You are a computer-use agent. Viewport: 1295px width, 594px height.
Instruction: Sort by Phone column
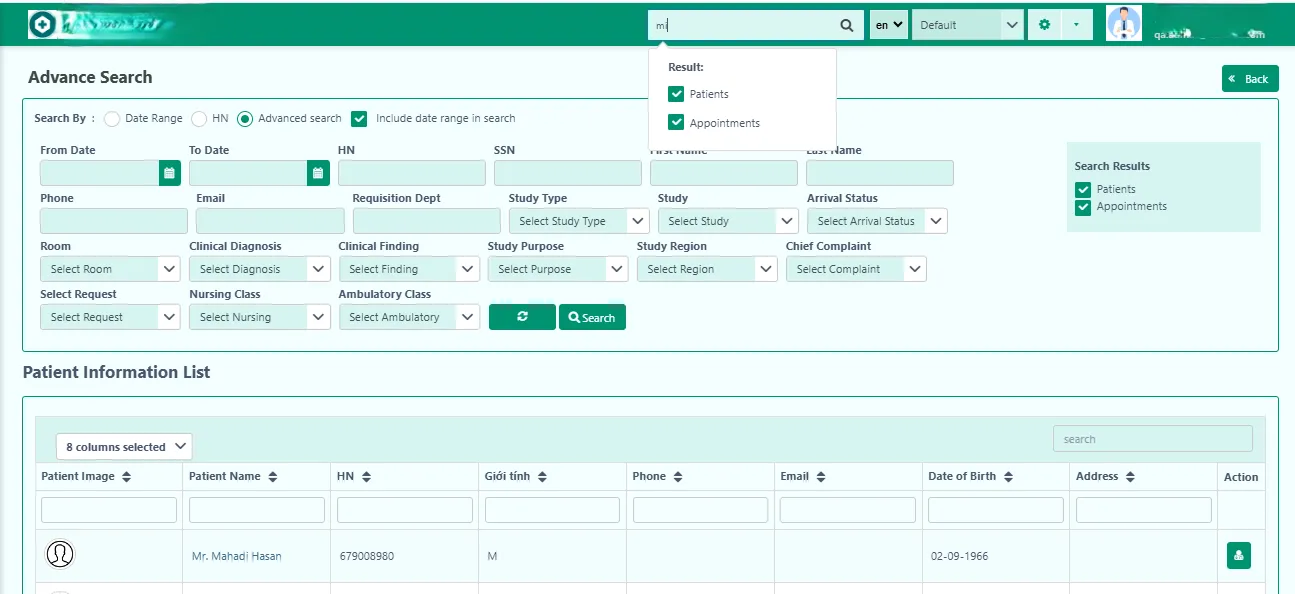[678, 477]
